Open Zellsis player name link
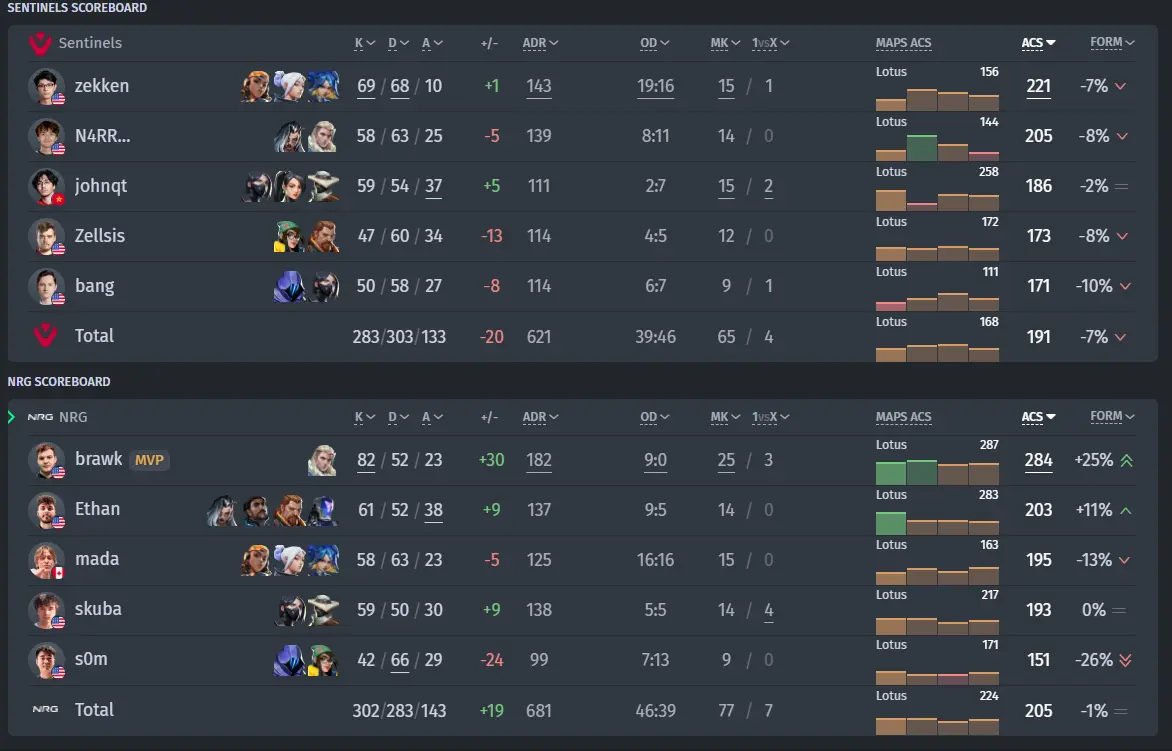 tap(99, 235)
